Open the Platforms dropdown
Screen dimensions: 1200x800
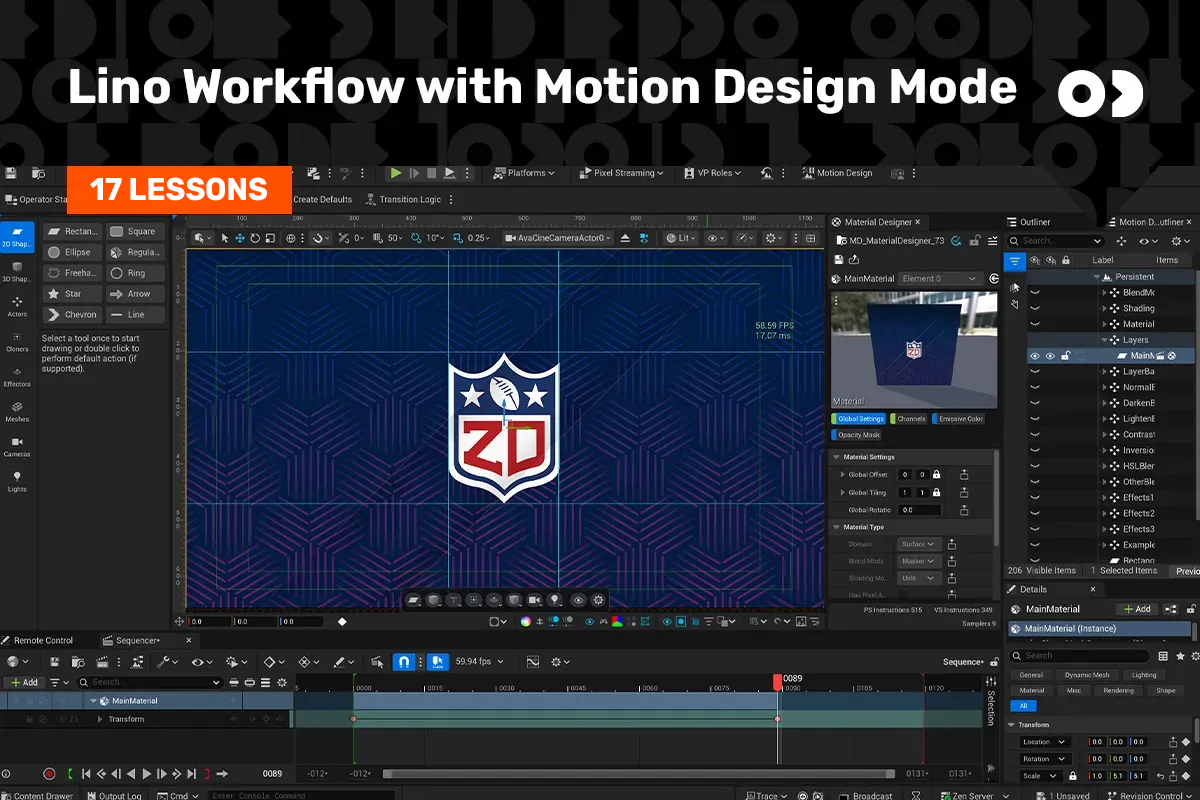click(525, 173)
